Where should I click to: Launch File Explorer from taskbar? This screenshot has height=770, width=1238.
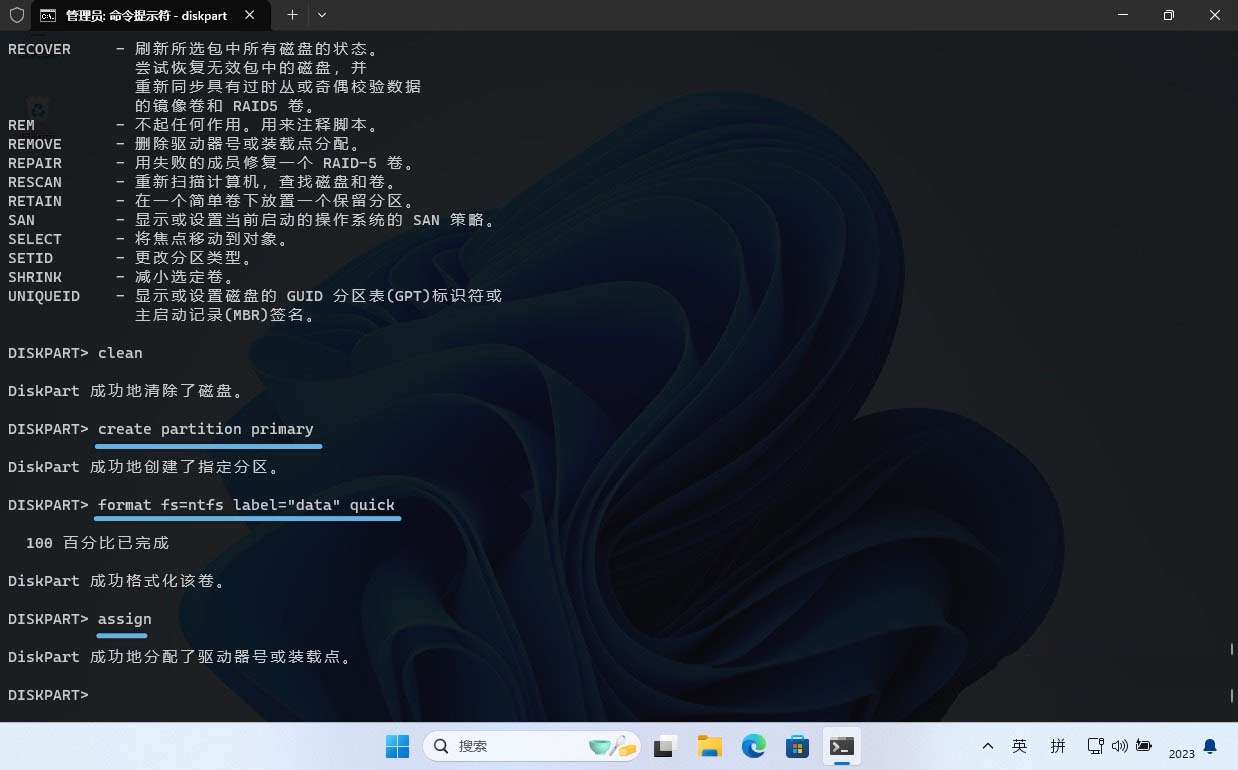point(710,746)
